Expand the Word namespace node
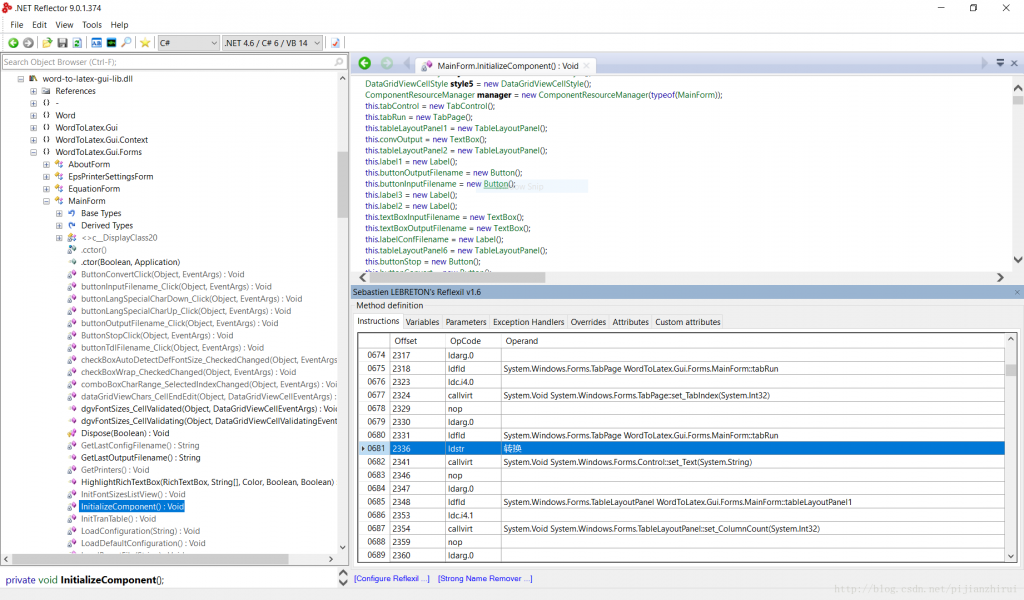This screenshot has width=1024, height=600. click(33, 116)
